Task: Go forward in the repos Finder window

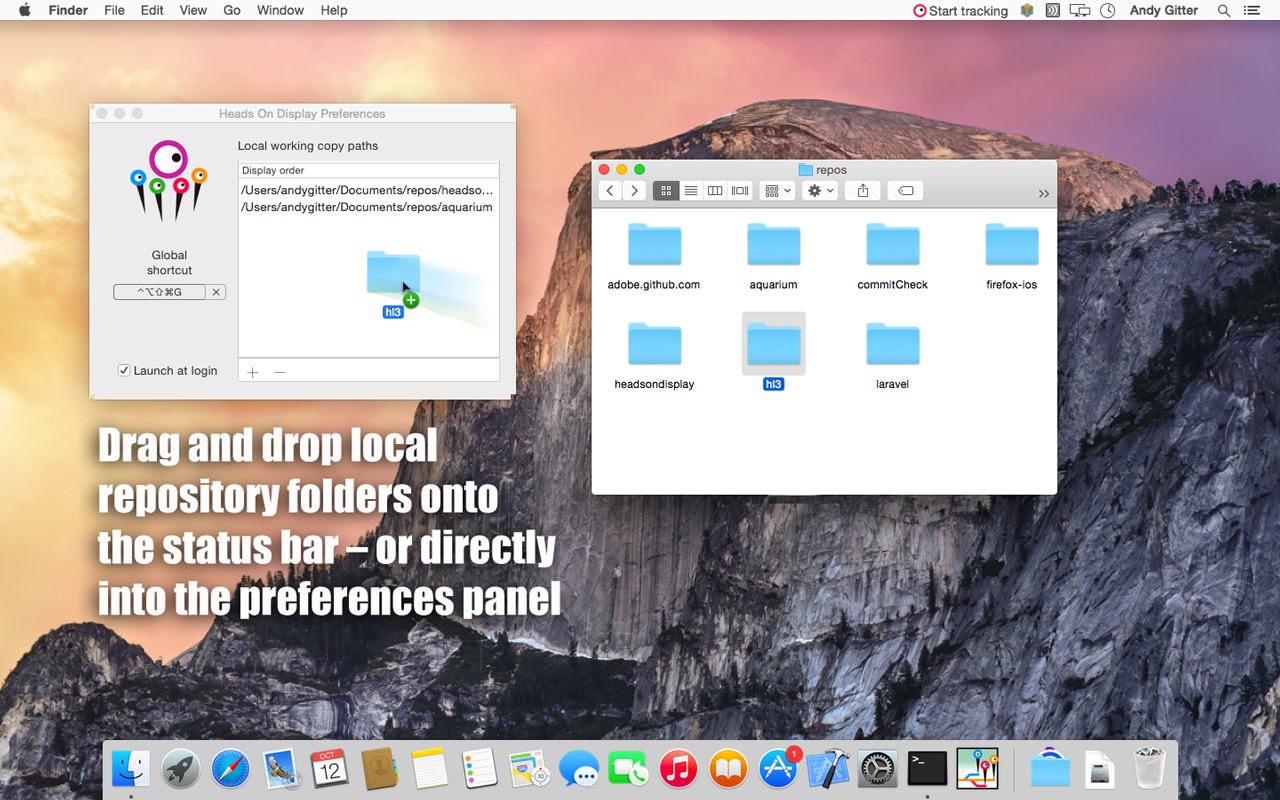Action: (635, 190)
